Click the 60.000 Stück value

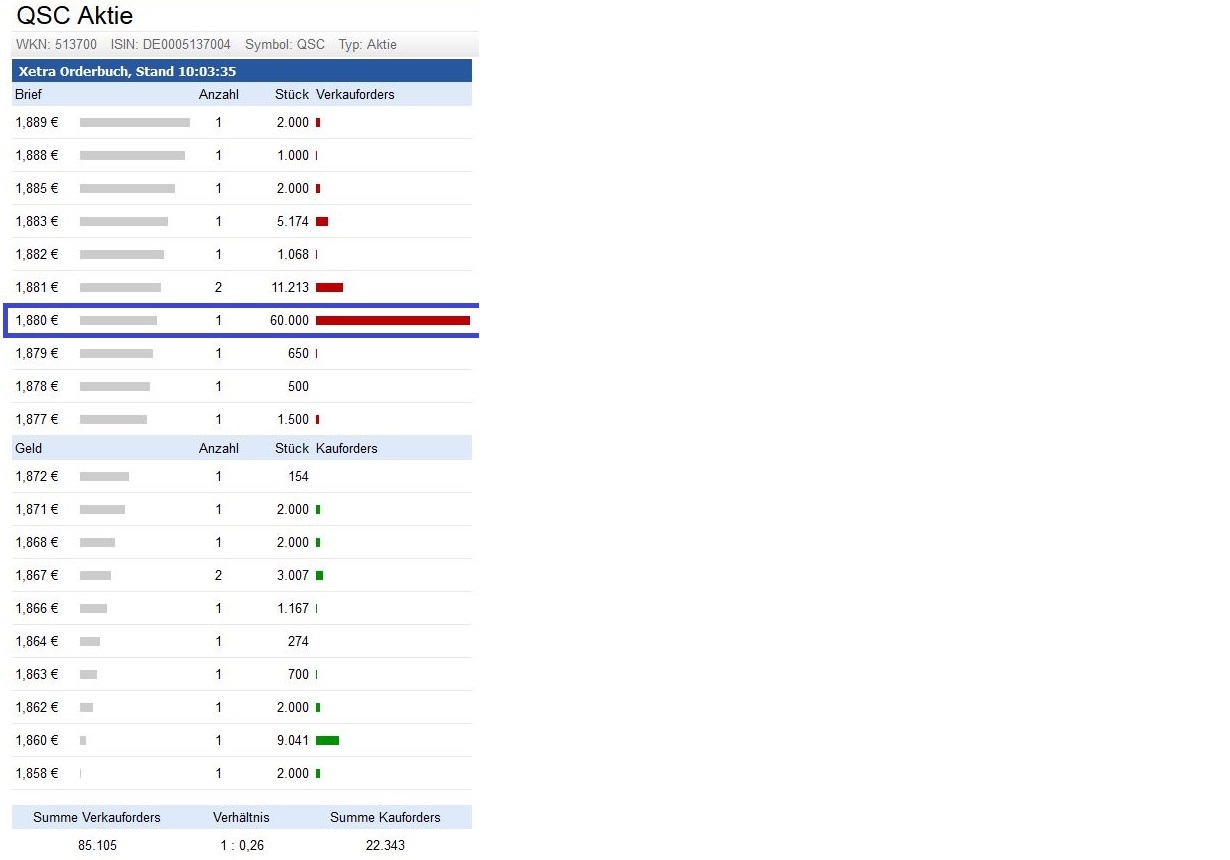290,321
